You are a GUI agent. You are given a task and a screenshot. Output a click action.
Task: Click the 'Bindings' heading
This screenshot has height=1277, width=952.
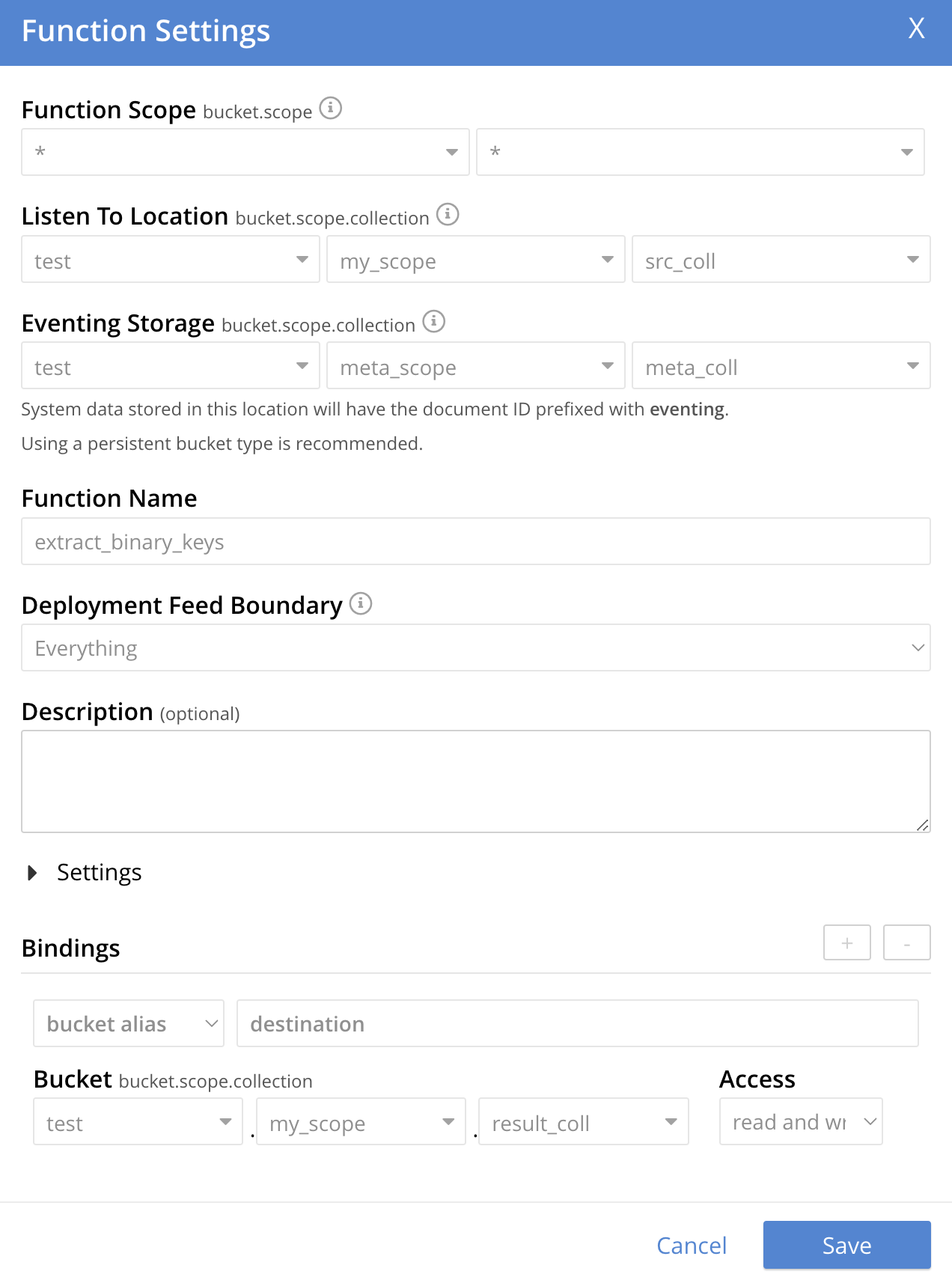[71, 948]
